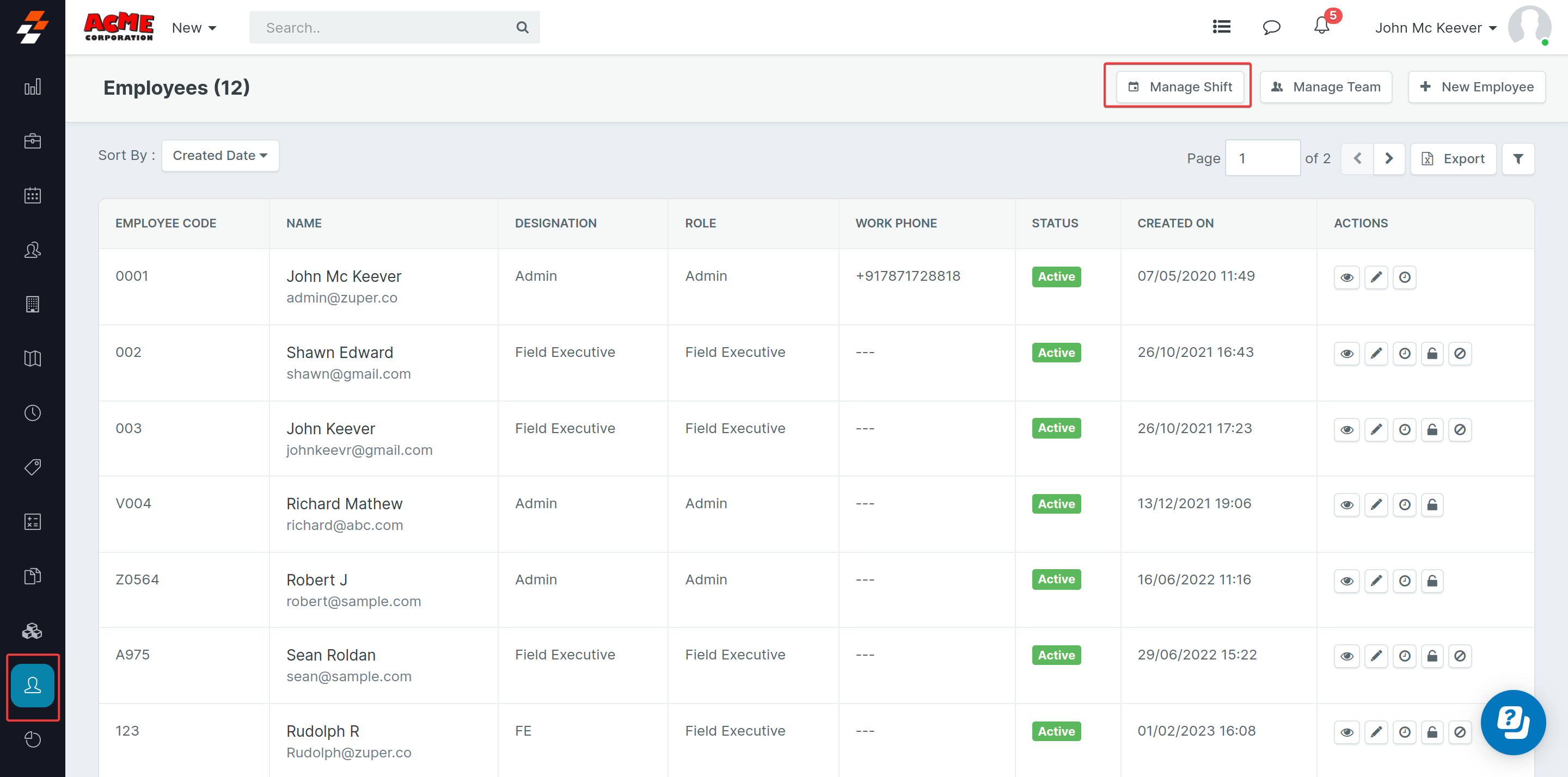
Task: Click the page number input field
Action: point(1262,159)
